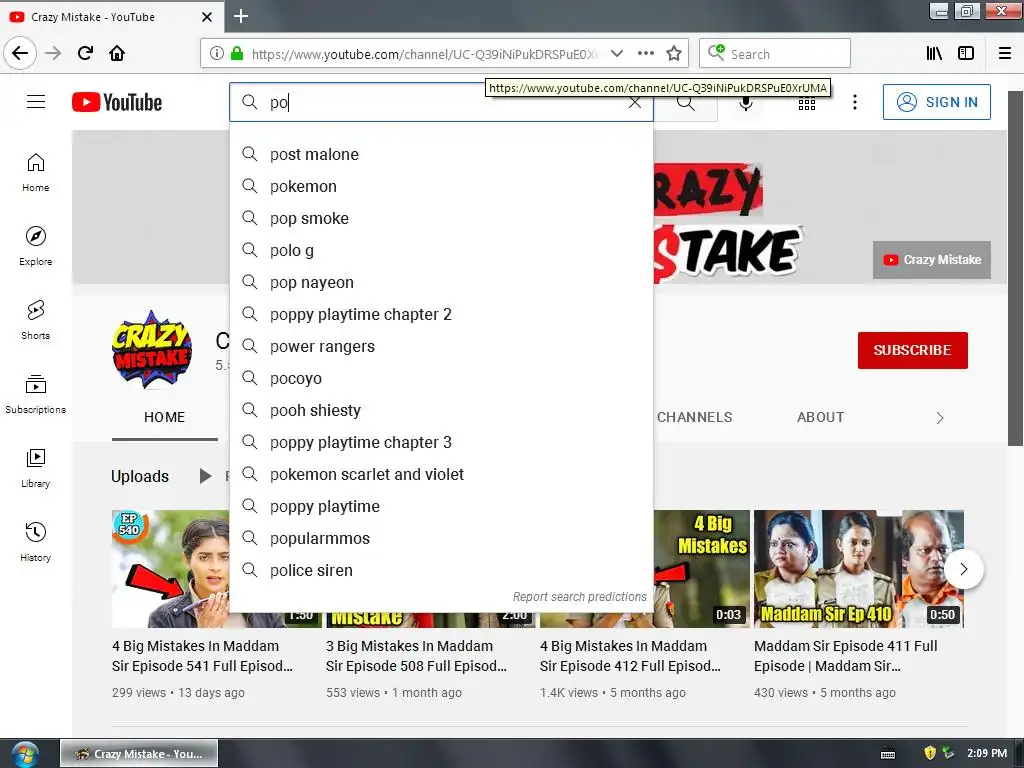1024x768 pixels.
Task: Focus the browser Search field
Action: [775, 54]
